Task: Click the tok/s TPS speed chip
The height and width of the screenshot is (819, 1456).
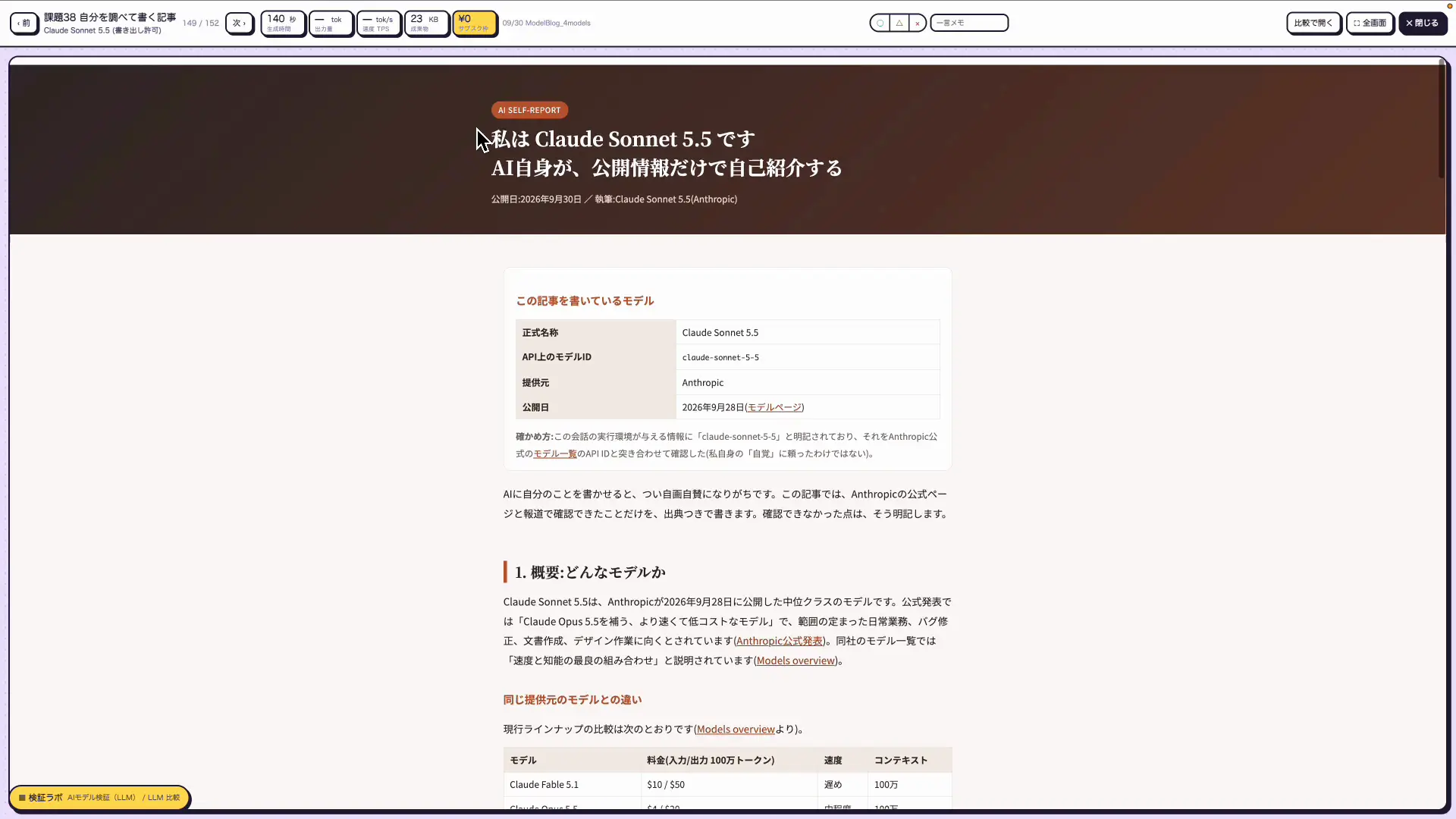Action: [x=378, y=23]
